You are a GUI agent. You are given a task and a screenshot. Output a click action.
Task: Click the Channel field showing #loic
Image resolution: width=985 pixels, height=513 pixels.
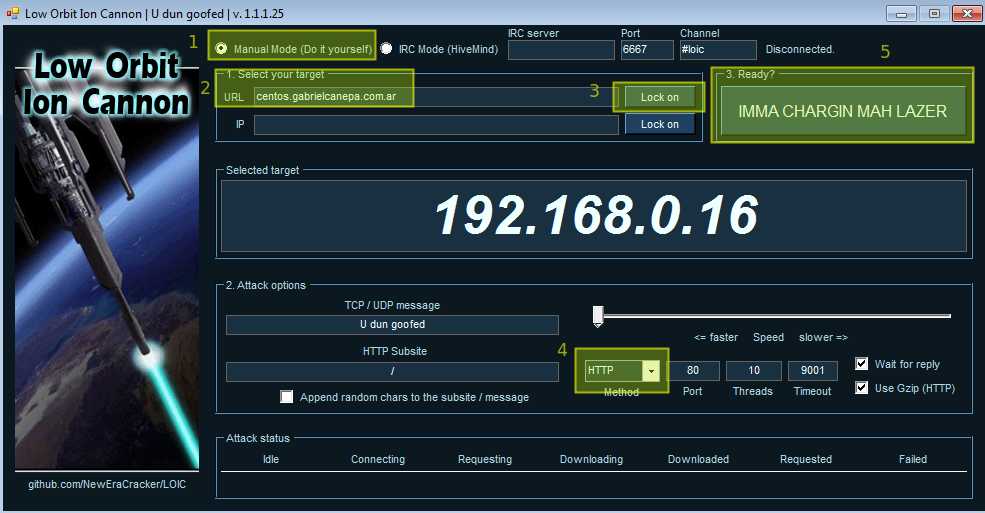[718, 50]
